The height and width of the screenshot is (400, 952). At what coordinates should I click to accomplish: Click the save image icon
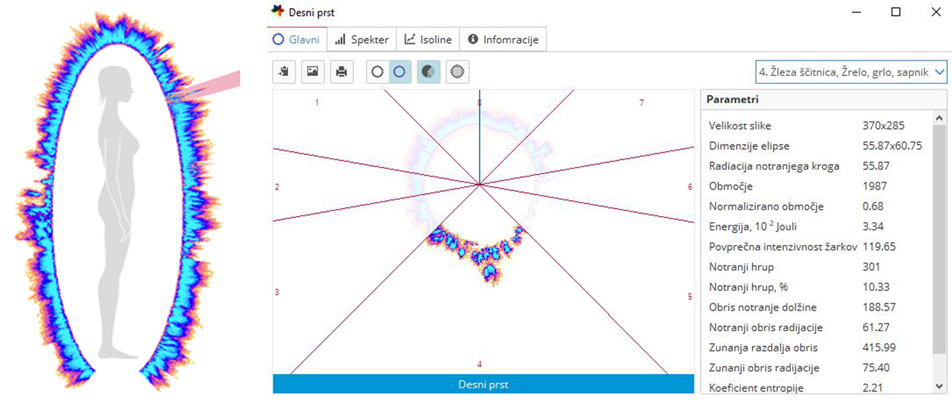pos(313,72)
